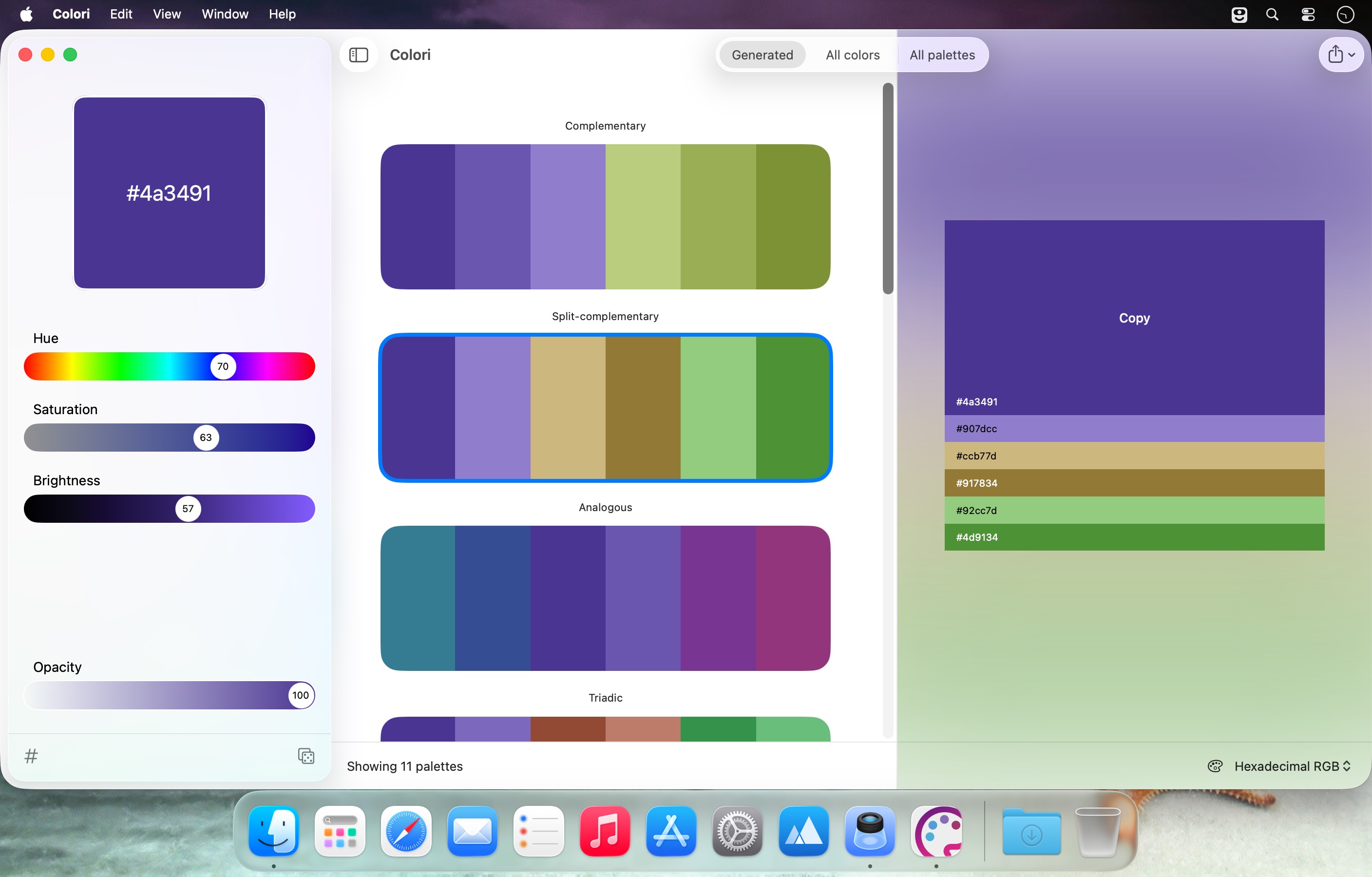Screen dimensions: 1372x877
Task: Click the #907dcc color row
Action: click(x=1134, y=429)
